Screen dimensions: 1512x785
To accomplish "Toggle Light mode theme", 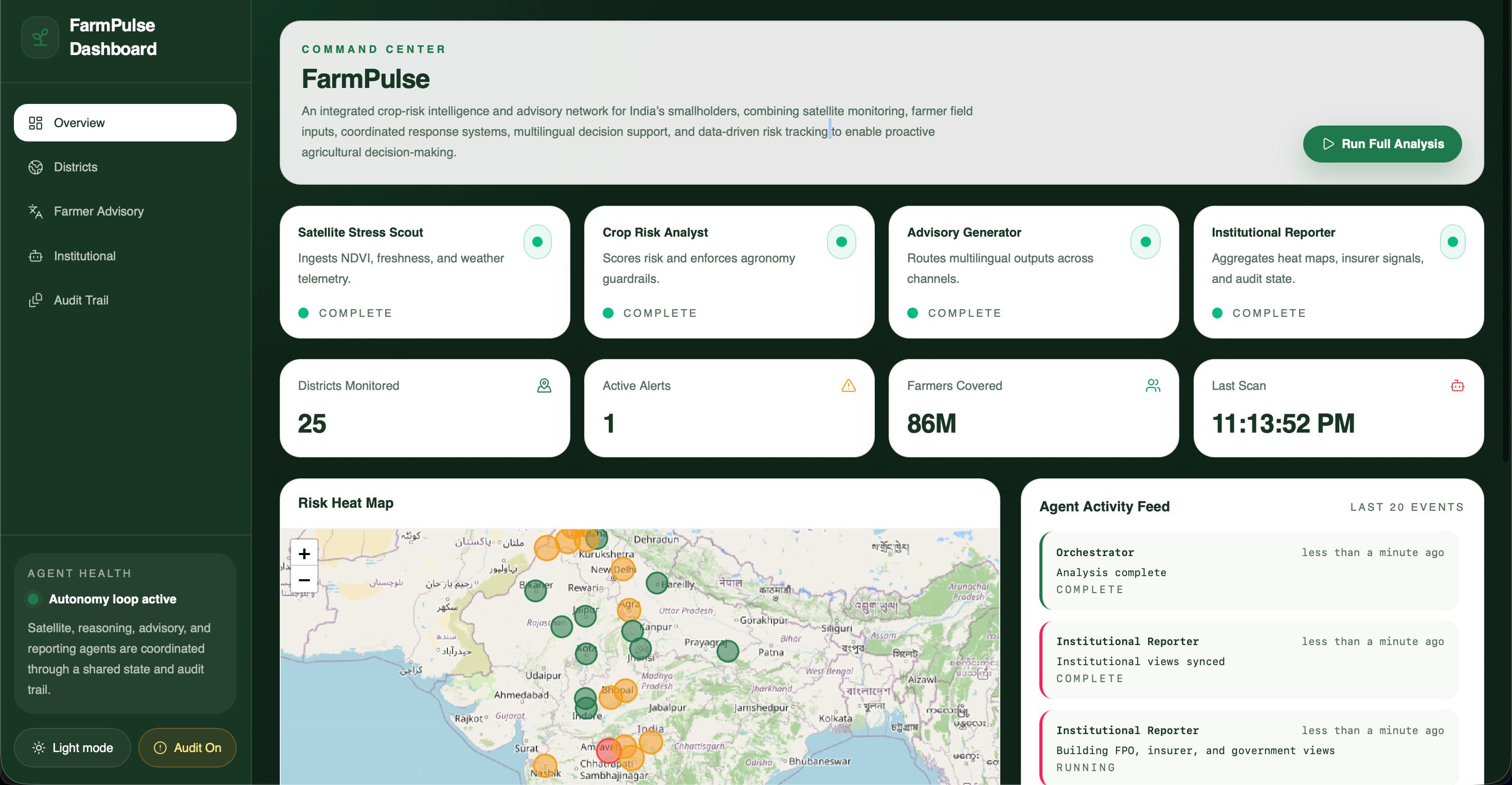I will click(x=72, y=747).
